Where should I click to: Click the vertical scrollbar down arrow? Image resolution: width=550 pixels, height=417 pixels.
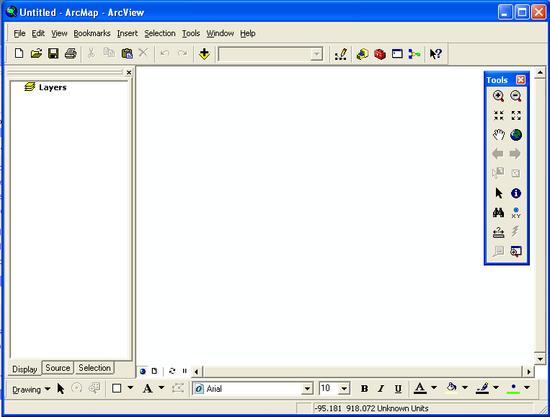click(x=540, y=359)
